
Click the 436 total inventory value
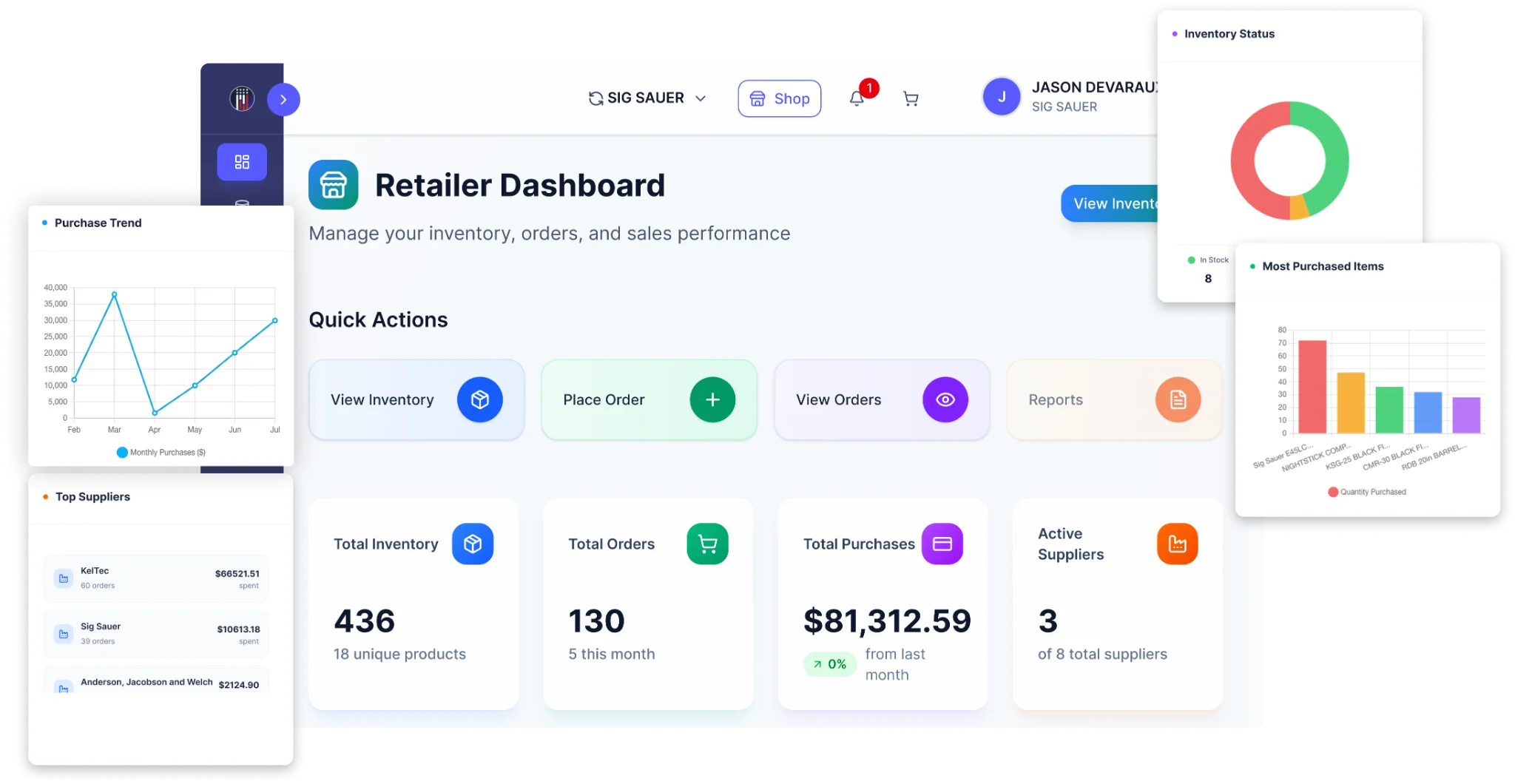(365, 621)
